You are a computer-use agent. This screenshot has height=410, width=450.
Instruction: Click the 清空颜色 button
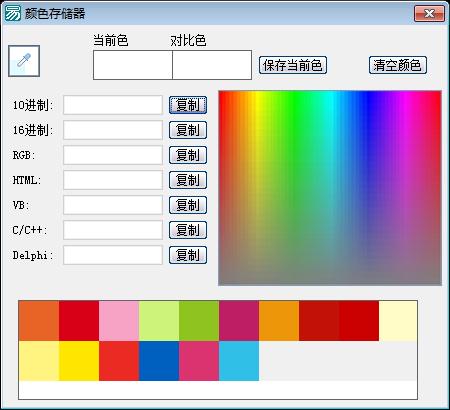[x=398, y=65]
